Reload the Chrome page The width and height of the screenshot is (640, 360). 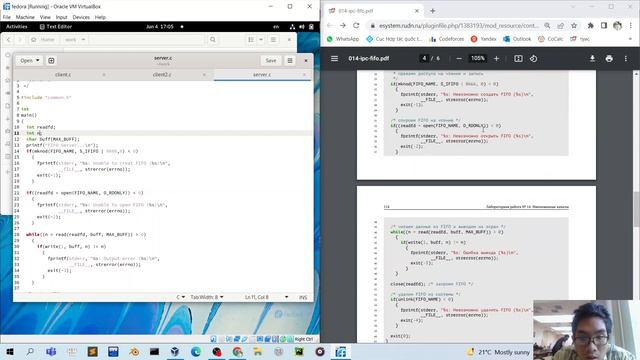point(356,25)
